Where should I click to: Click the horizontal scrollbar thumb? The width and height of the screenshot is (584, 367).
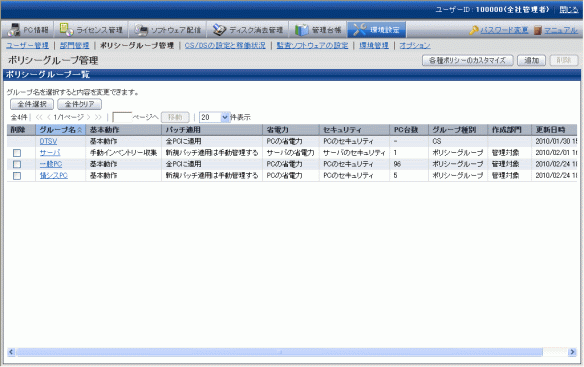click(x=279, y=352)
